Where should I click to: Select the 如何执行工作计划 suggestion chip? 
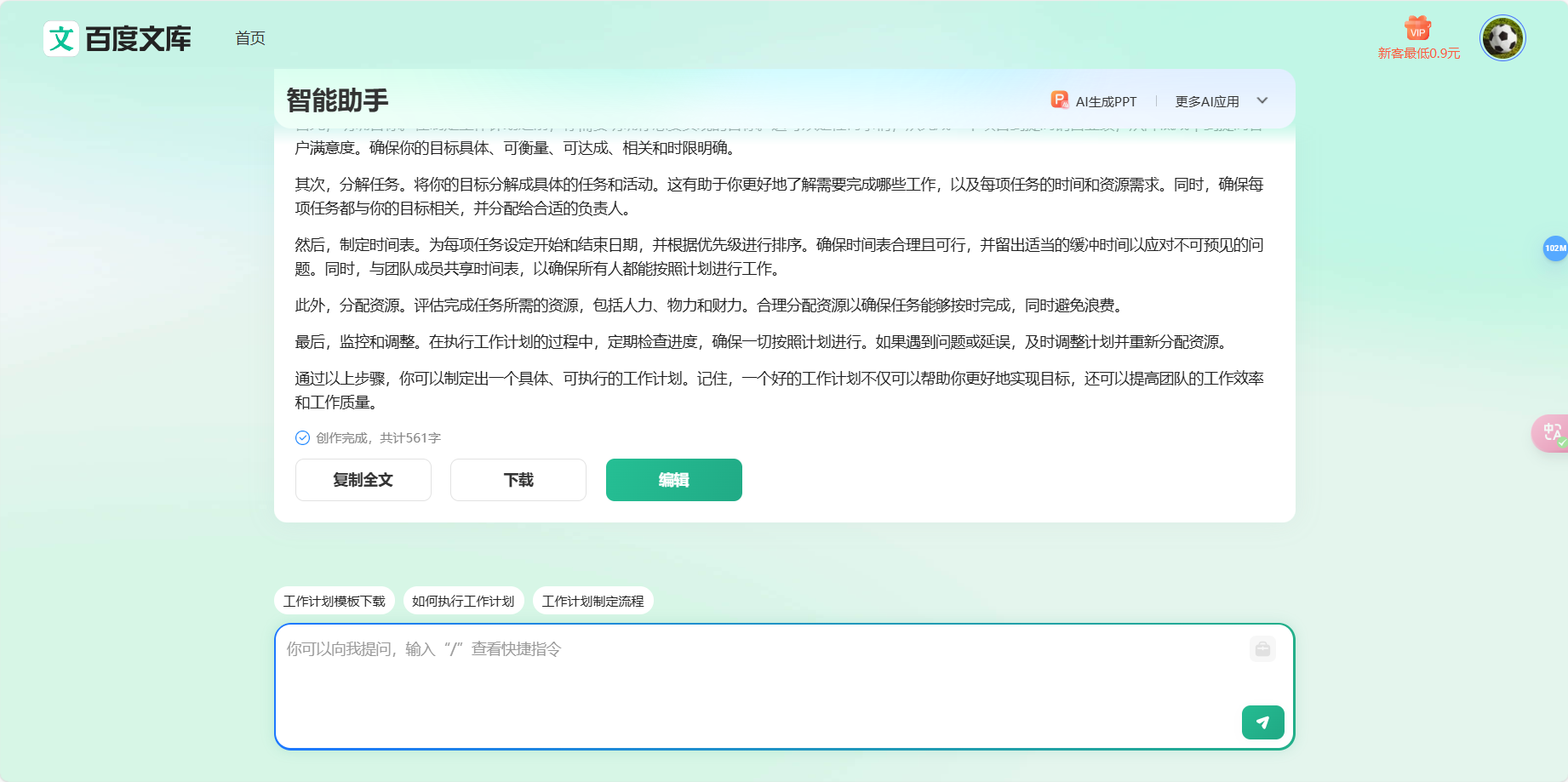pos(464,601)
